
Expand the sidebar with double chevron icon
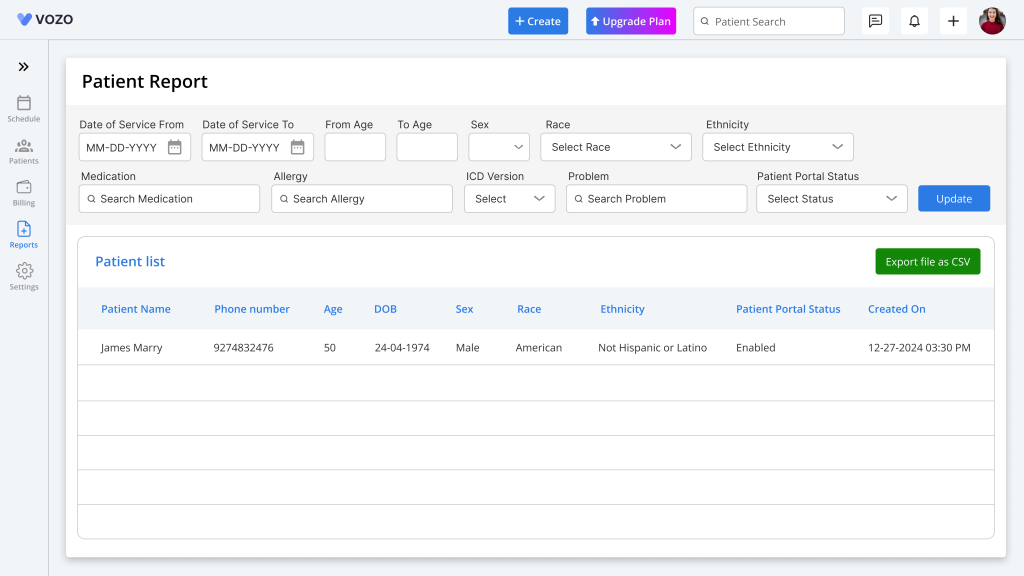pyautogui.click(x=24, y=67)
